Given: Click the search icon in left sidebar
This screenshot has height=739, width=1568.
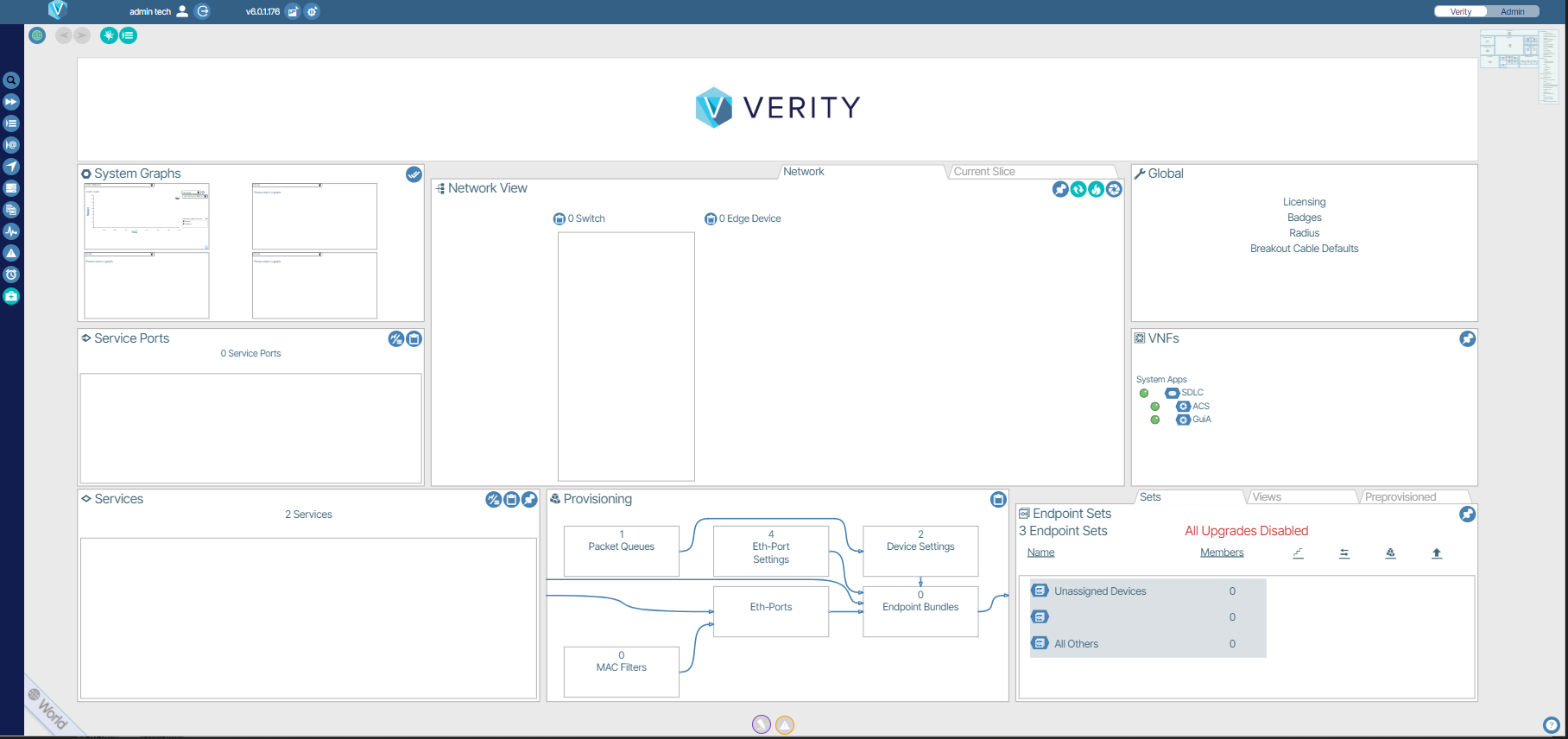Looking at the screenshot, I should (11, 80).
